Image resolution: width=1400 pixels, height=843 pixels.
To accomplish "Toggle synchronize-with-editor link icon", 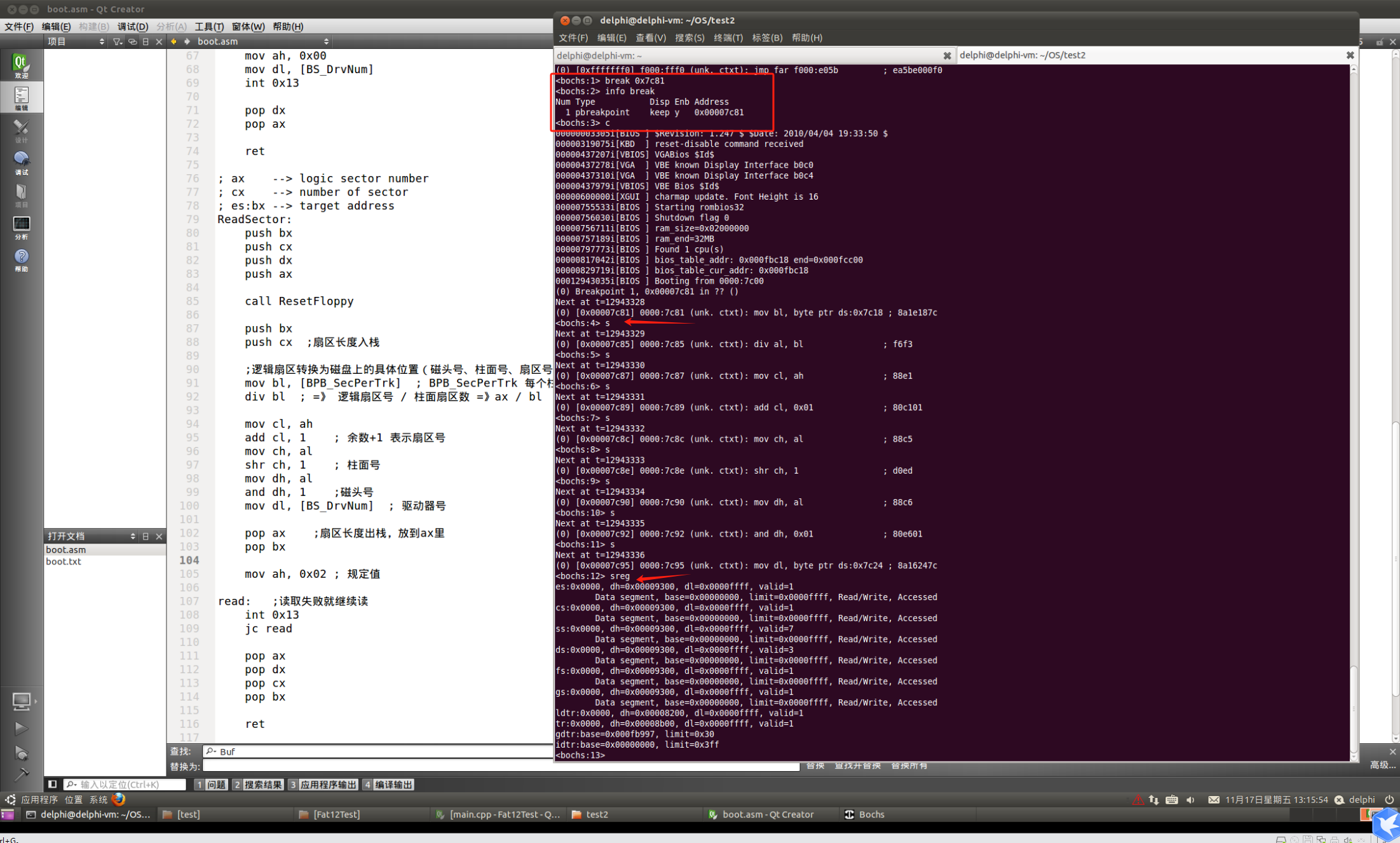I will tap(132, 41).
